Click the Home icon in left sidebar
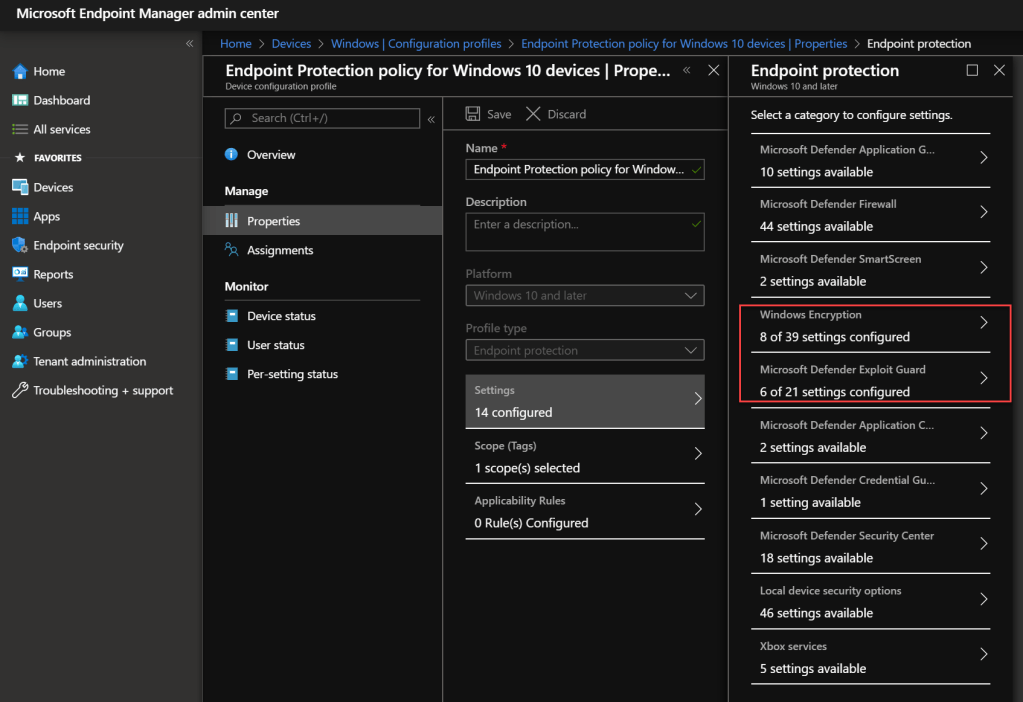 coord(19,72)
